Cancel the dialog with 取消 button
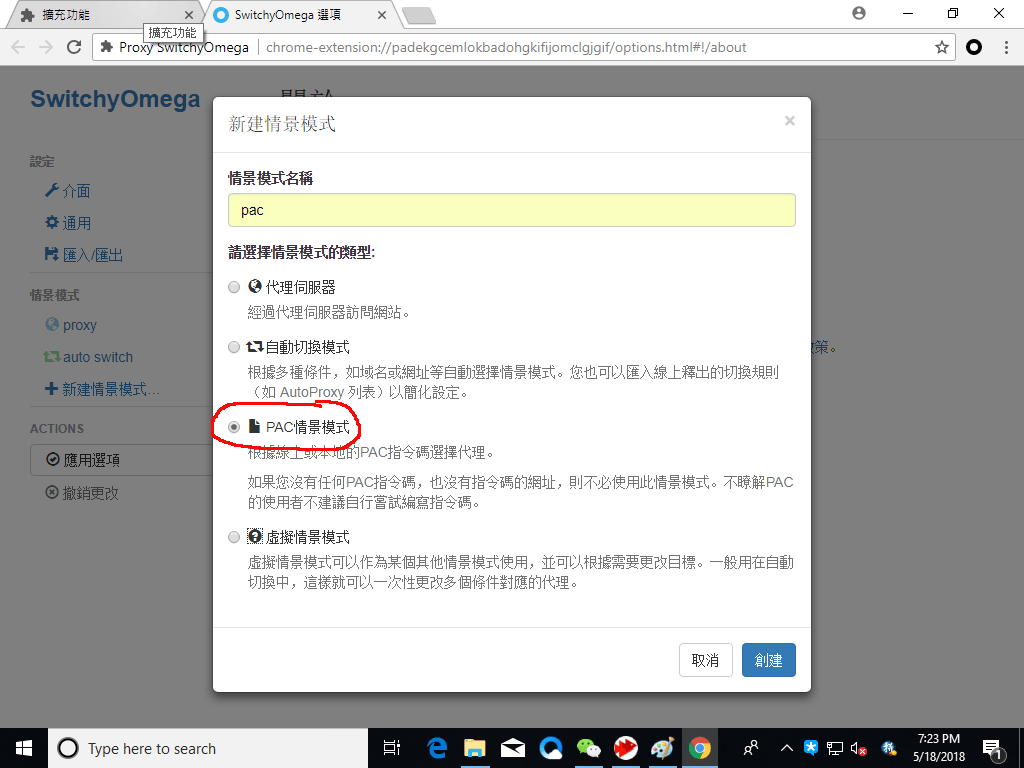The width and height of the screenshot is (1024, 768). click(705, 660)
